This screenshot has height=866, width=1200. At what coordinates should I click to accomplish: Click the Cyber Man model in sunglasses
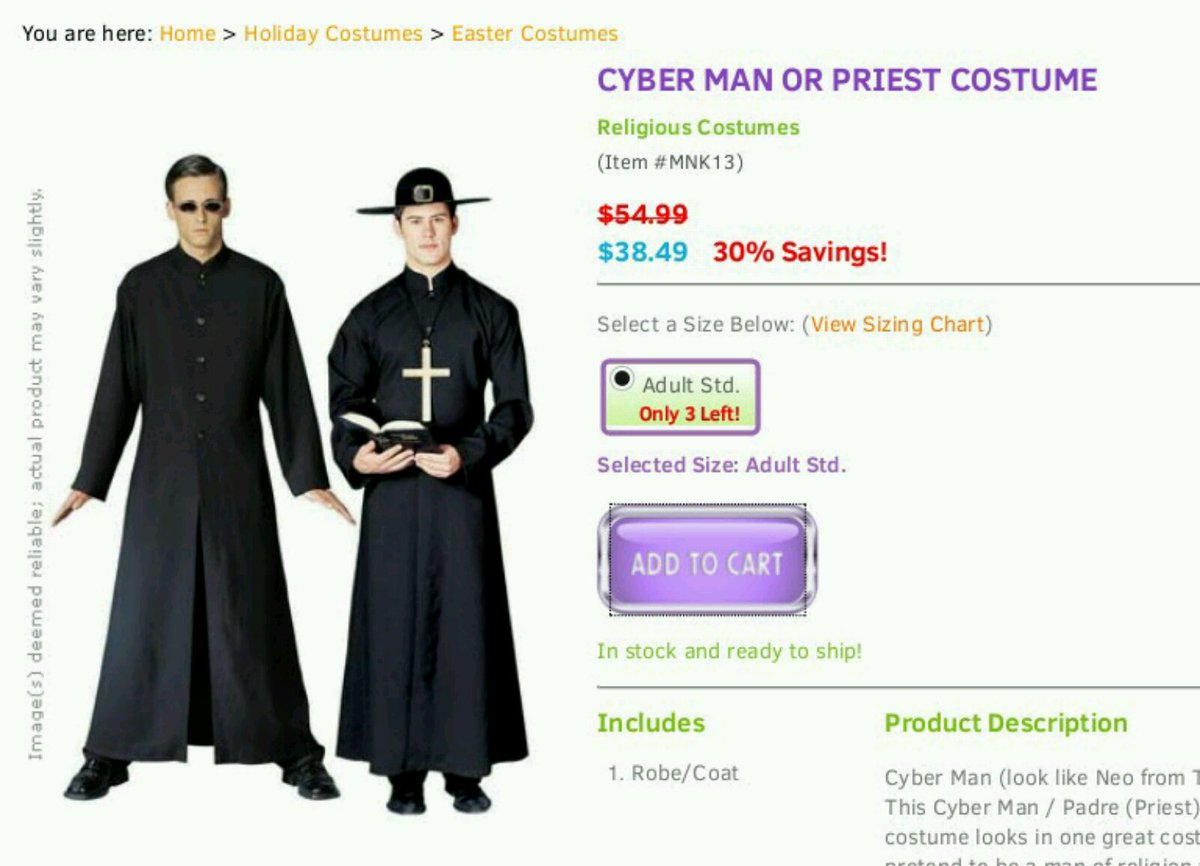(200, 478)
